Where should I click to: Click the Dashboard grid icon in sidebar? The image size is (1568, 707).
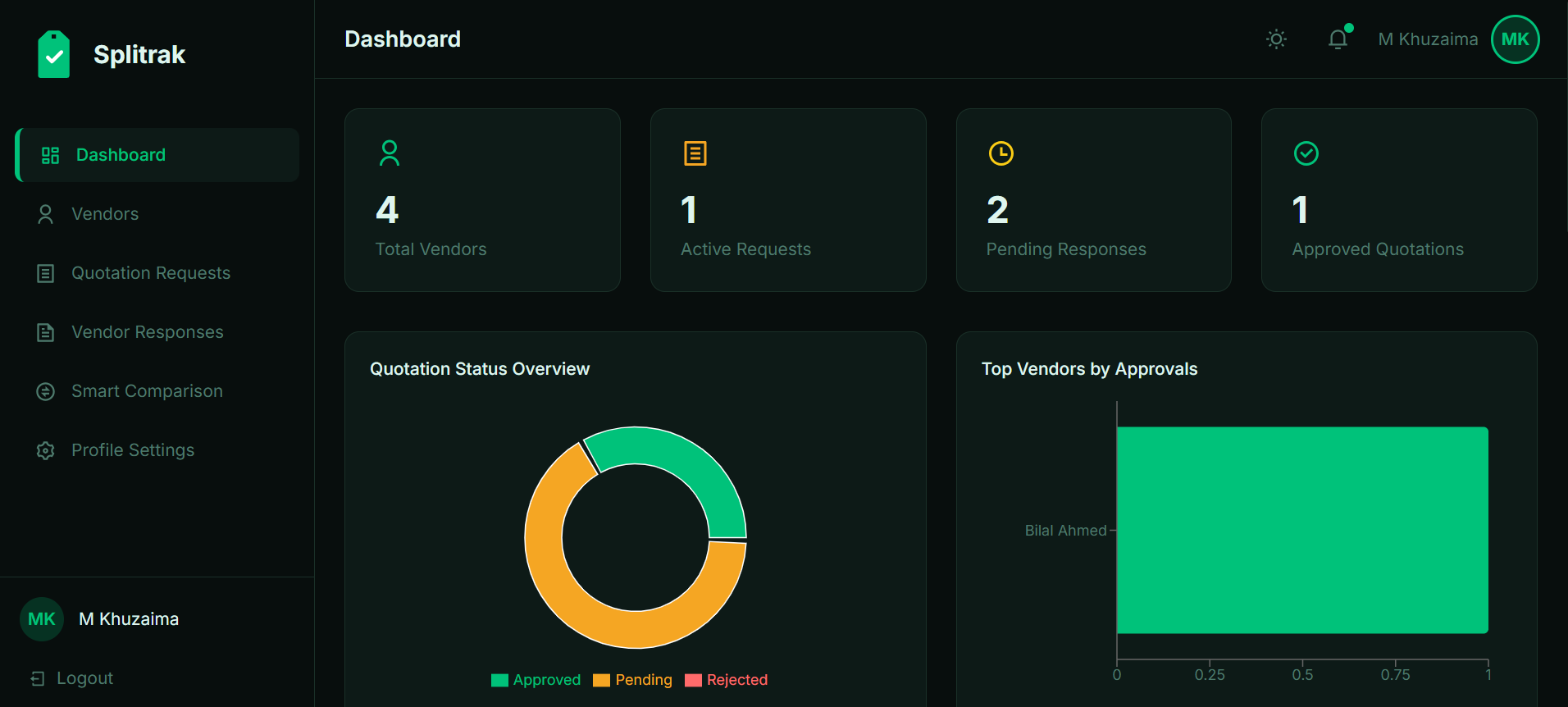point(50,155)
